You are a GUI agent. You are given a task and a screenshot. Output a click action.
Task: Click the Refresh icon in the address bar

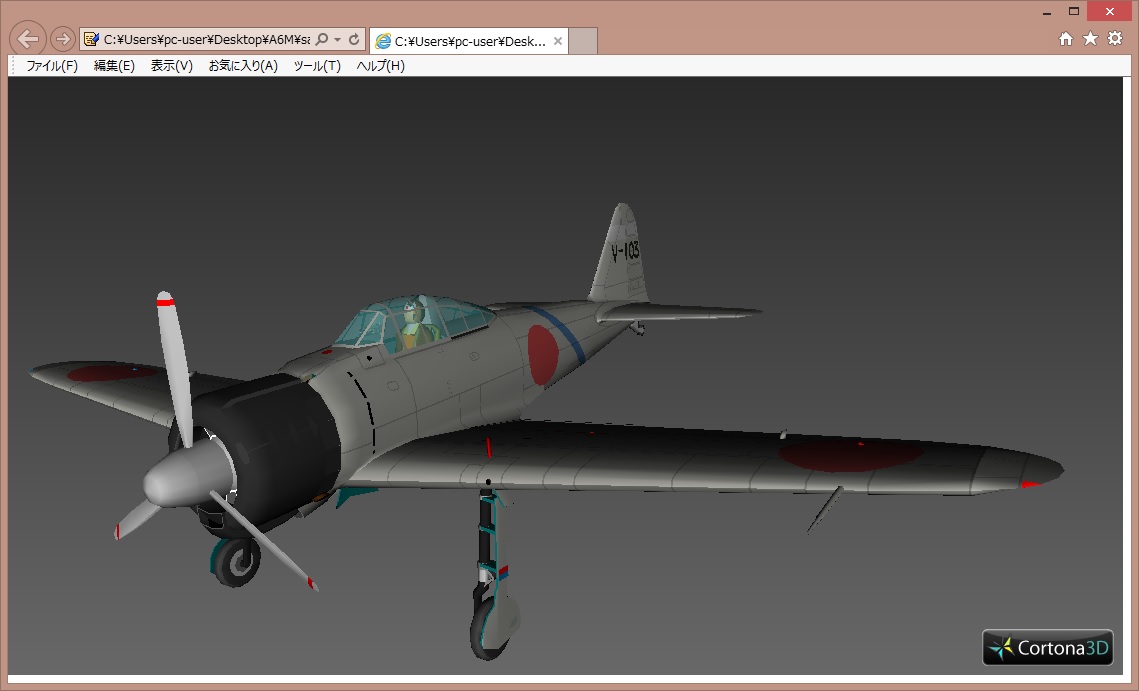click(x=354, y=40)
